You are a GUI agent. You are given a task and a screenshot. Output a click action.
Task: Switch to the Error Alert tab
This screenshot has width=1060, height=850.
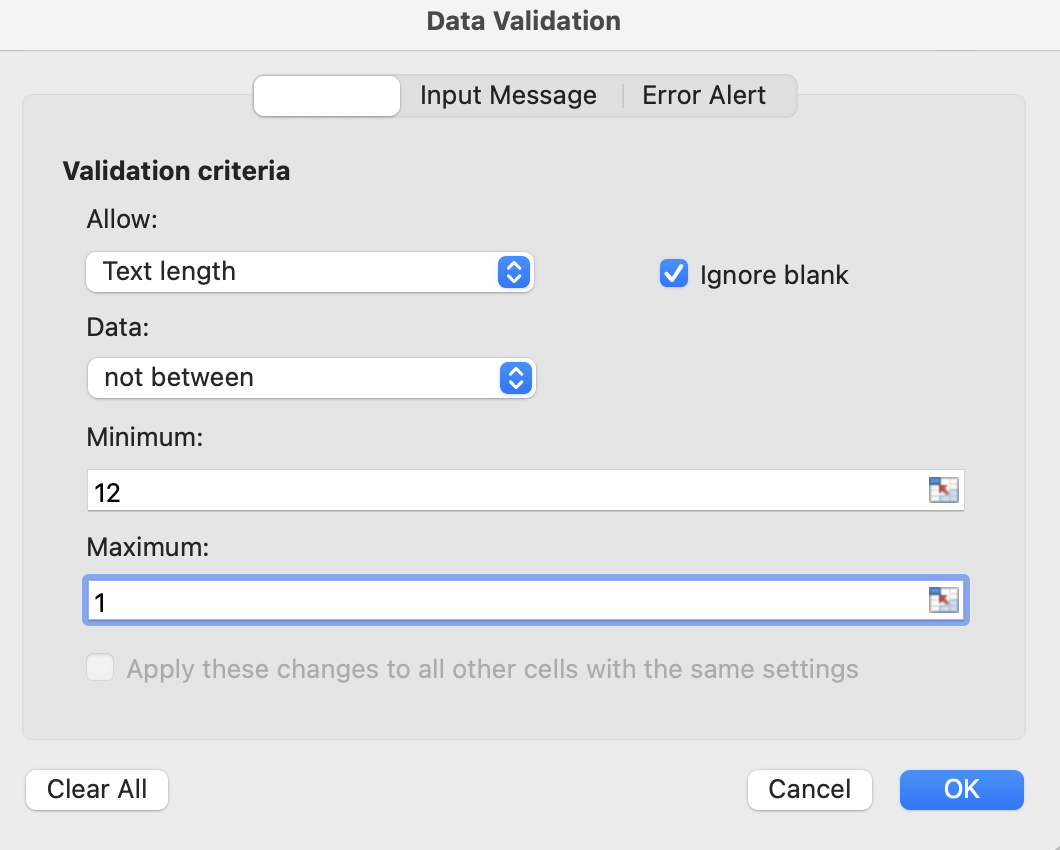coord(704,96)
